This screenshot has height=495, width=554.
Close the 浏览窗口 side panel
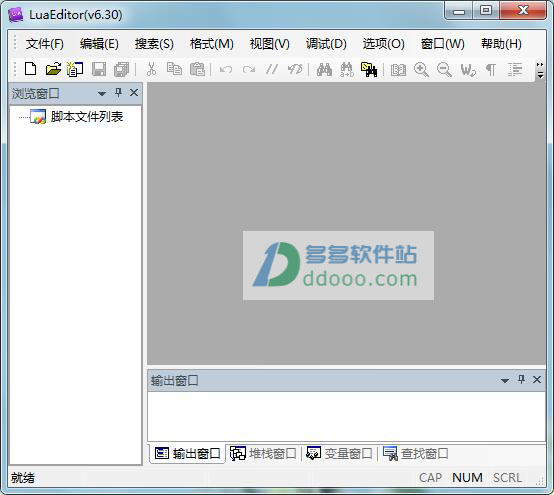(134, 93)
